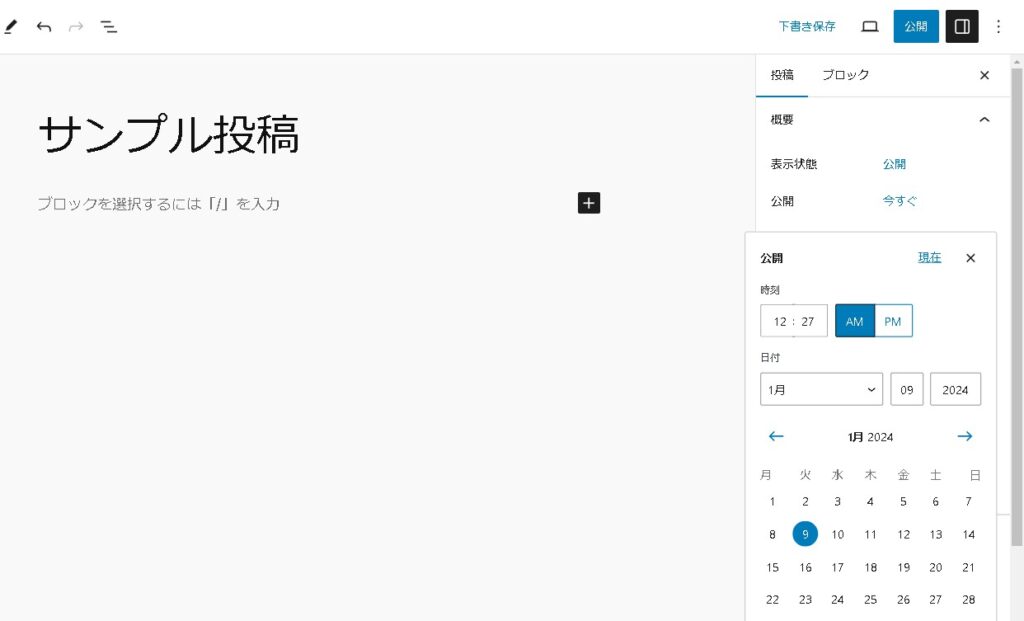Select day 17 in the calendar

click(x=838, y=567)
